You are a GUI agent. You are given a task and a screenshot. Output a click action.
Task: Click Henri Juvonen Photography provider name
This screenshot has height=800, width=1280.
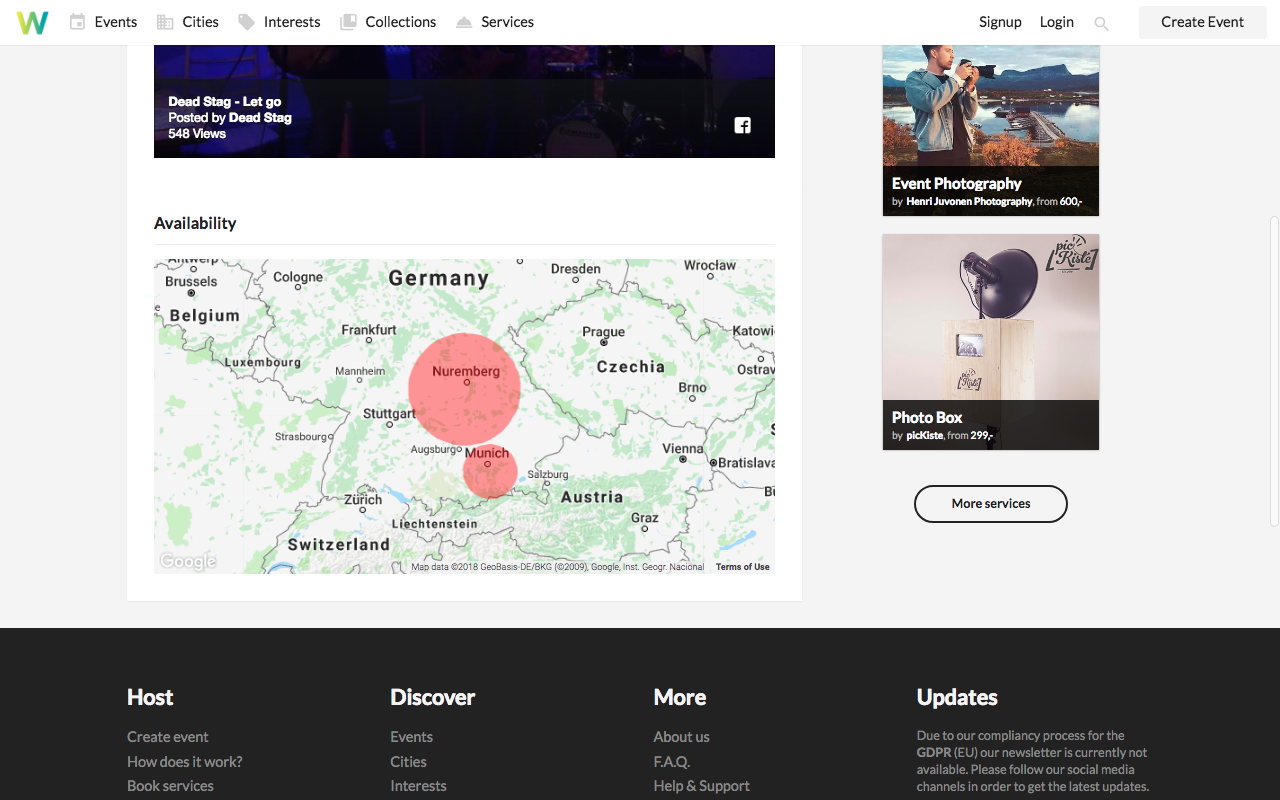click(x=969, y=202)
